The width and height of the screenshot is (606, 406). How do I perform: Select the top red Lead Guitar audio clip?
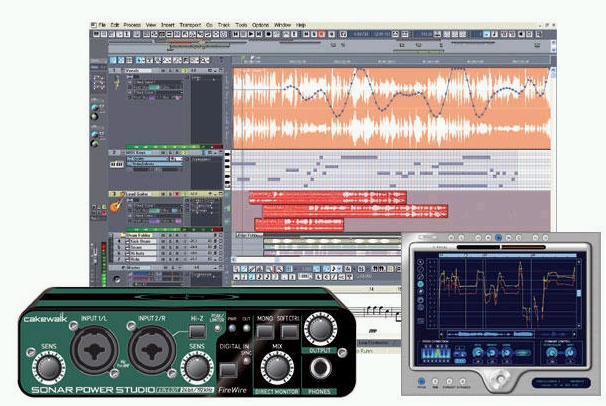(328, 197)
